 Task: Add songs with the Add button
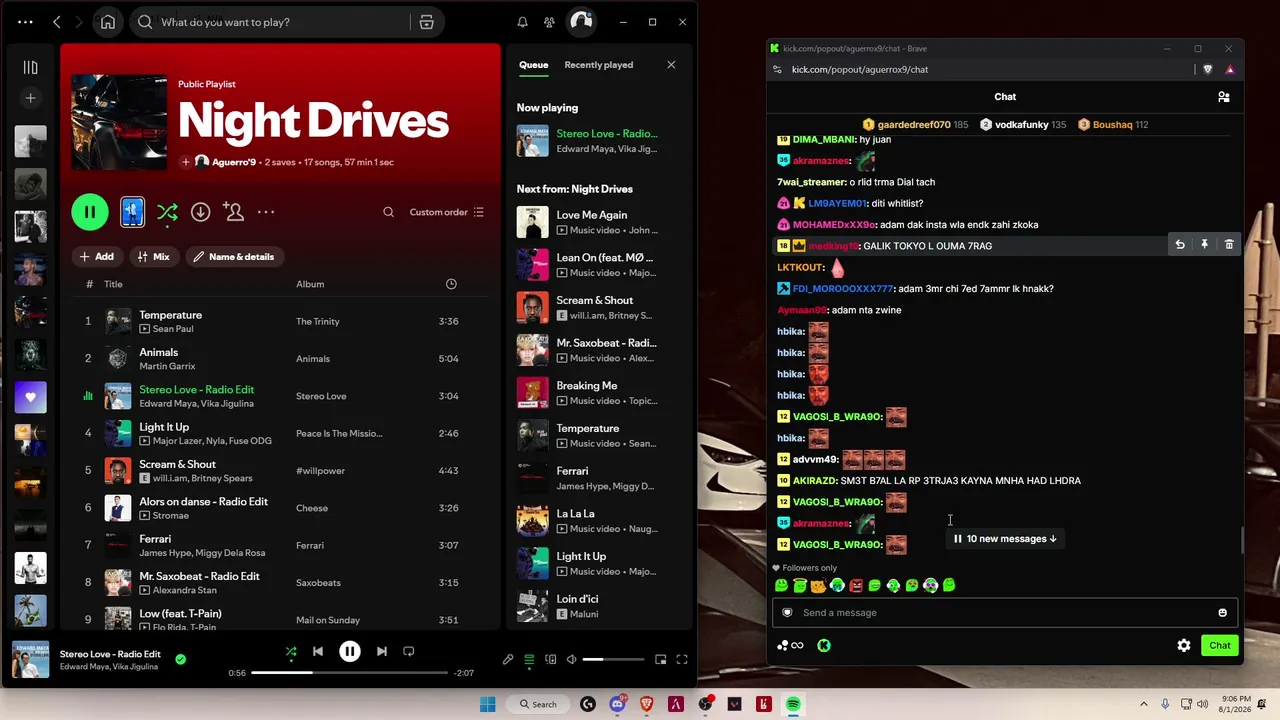click(96, 257)
